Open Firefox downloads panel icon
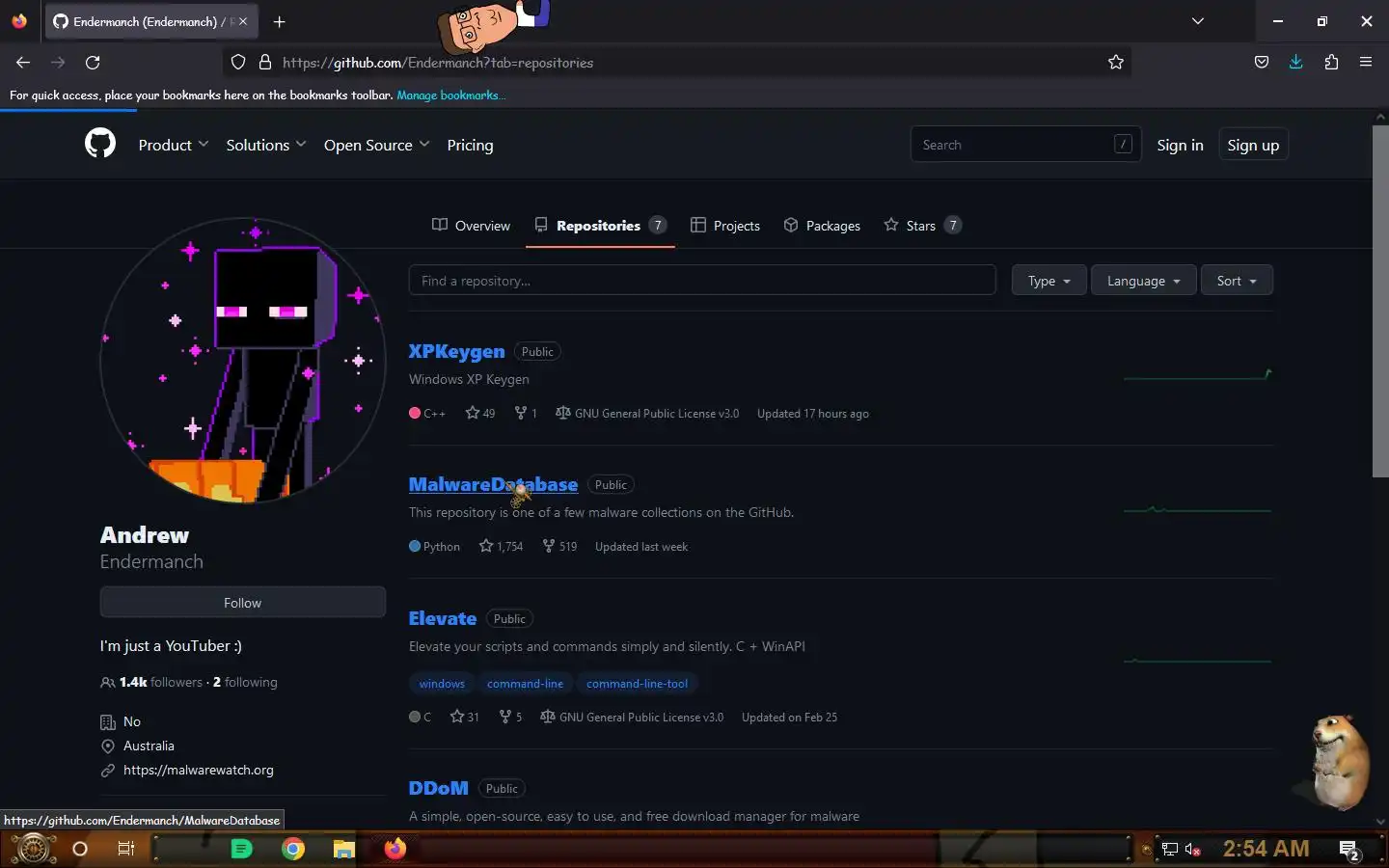The image size is (1389, 868). (x=1295, y=62)
